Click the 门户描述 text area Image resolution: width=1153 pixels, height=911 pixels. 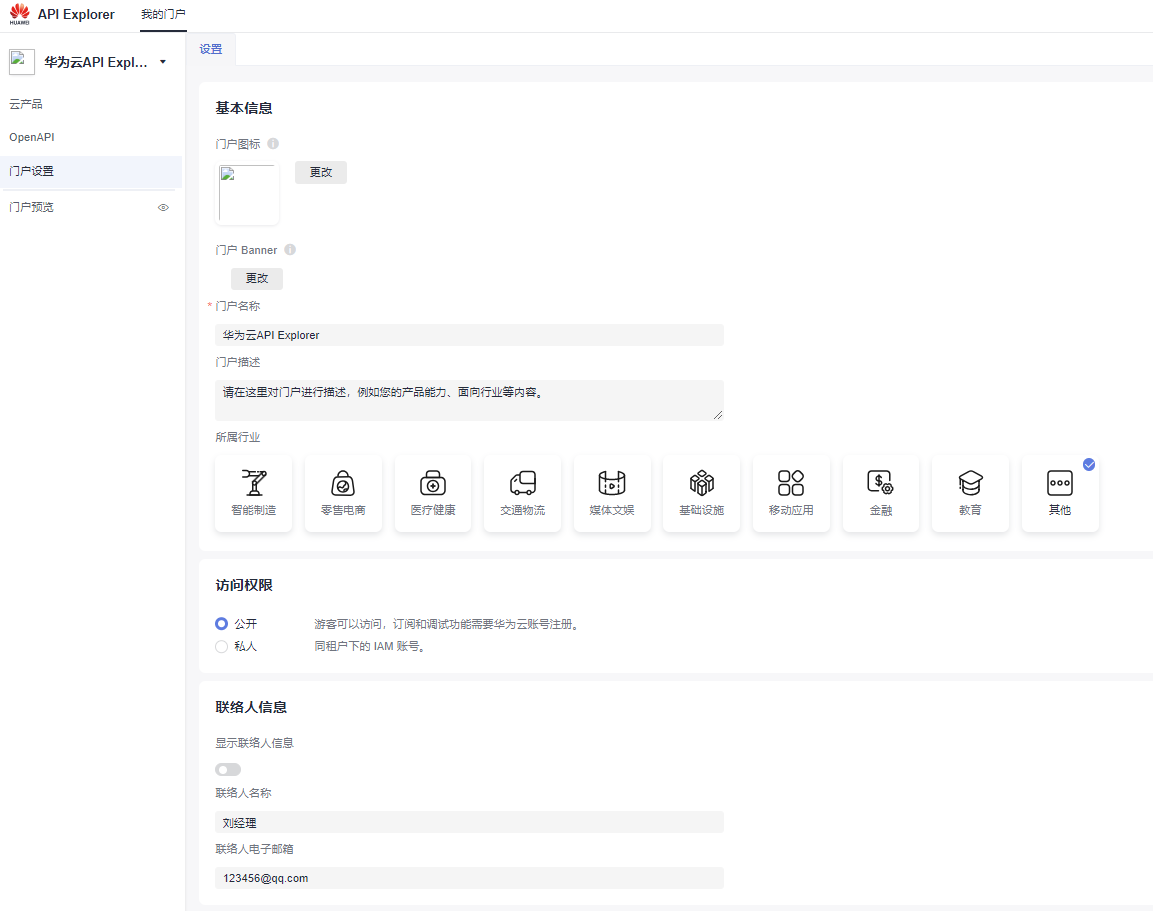pyautogui.click(x=469, y=400)
